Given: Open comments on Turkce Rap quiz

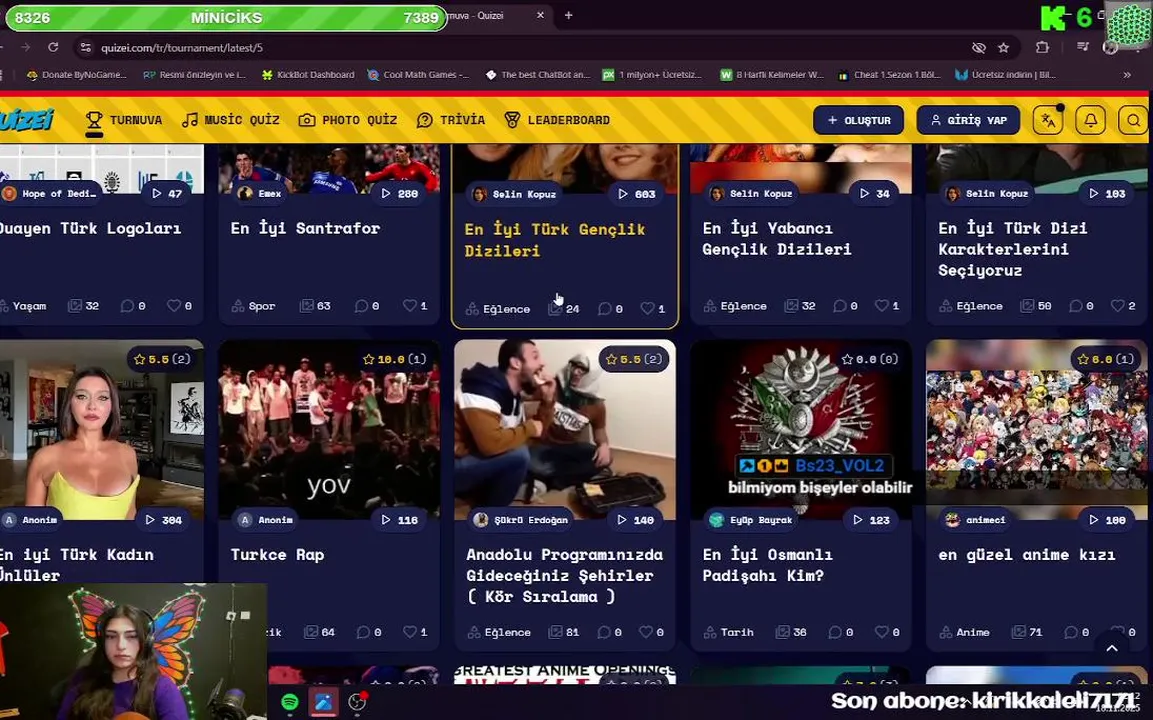Looking at the screenshot, I should [x=368, y=632].
